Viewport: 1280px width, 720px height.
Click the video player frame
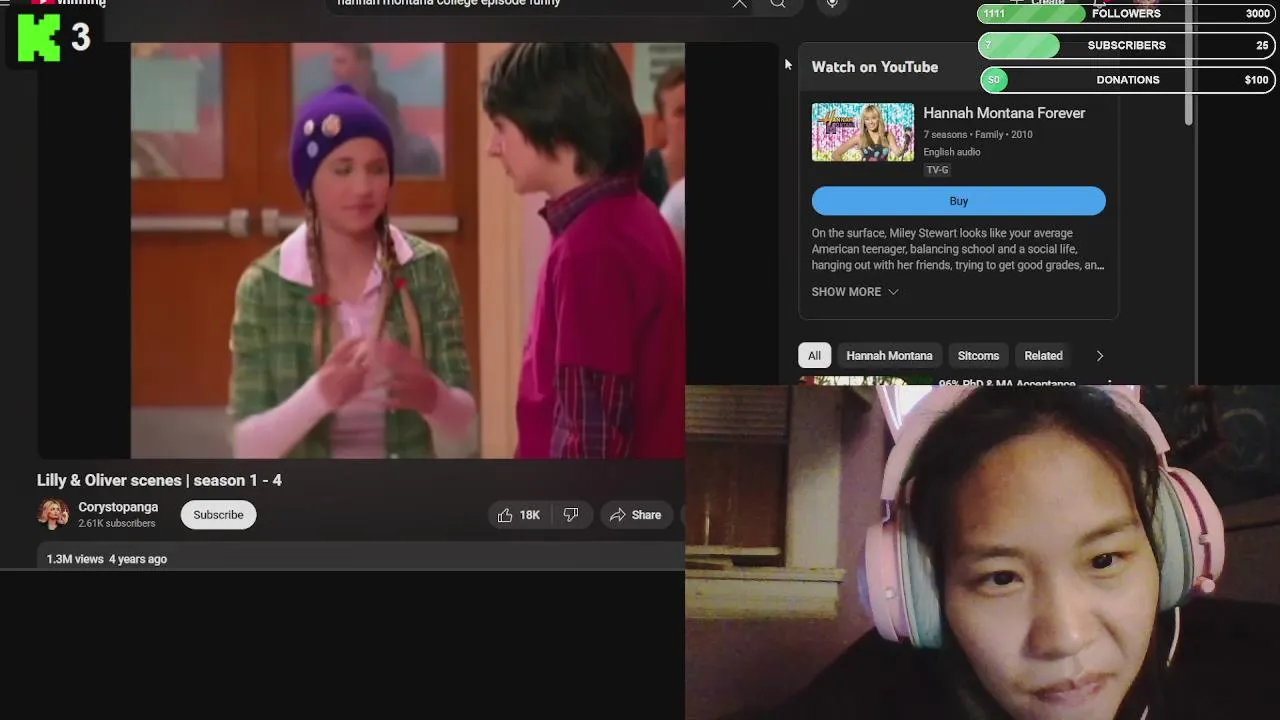pyautogui.click(x=408, y=250)
